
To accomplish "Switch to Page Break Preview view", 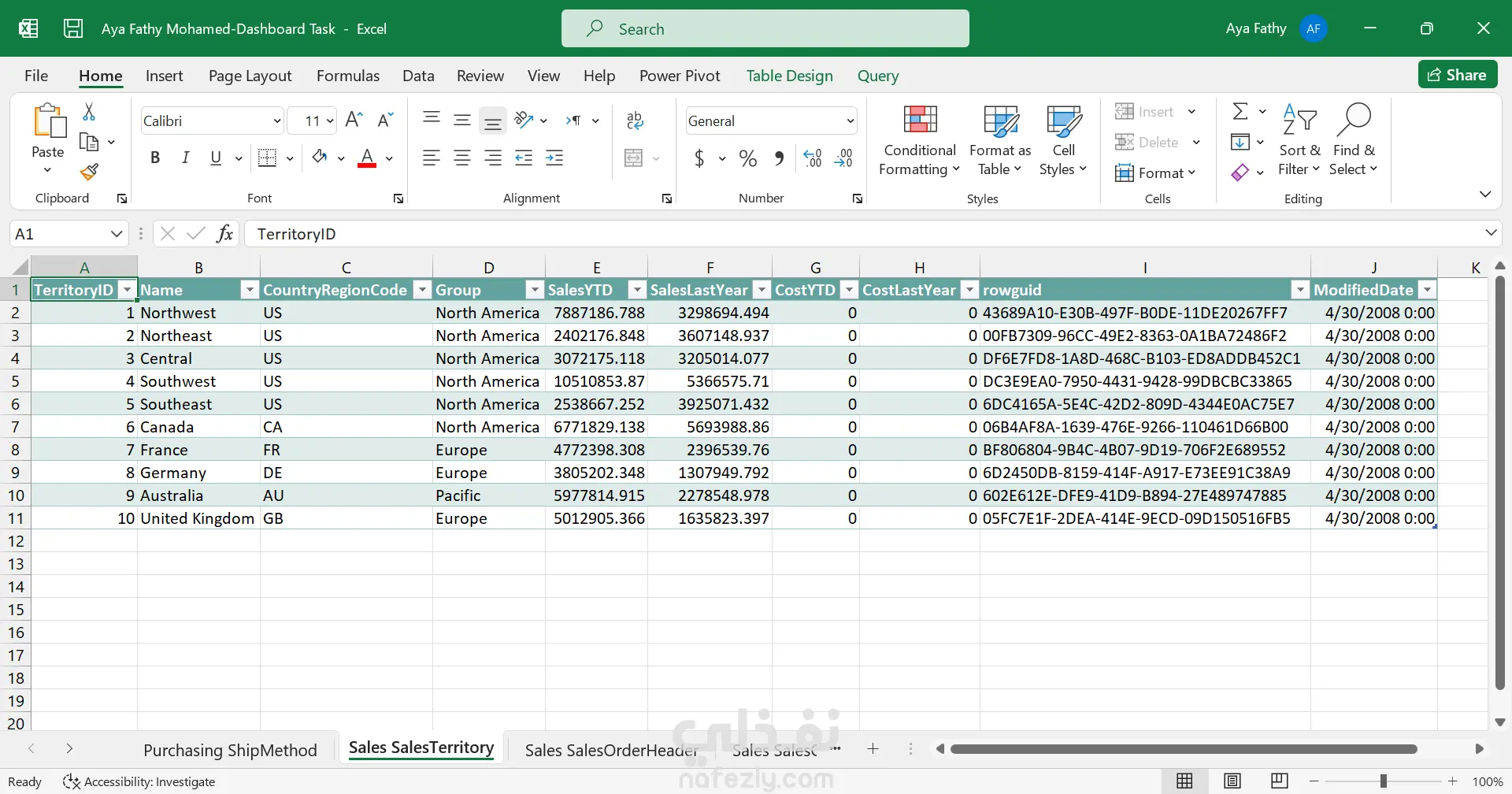I will pyautogui.click(x=1280, y=781).
